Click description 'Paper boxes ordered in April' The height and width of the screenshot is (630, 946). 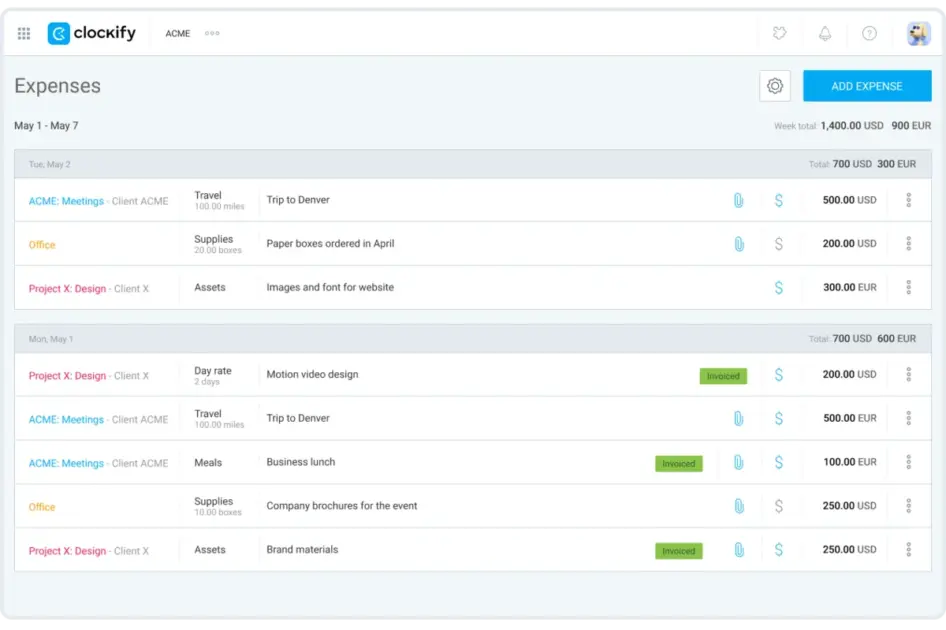(330, 244)
